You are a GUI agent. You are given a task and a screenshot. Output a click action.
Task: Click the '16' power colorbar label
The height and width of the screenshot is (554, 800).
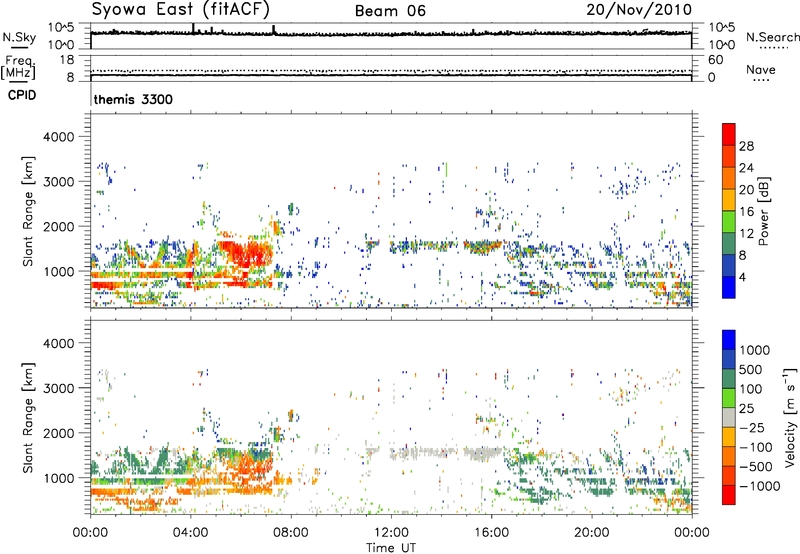(746, 212)
